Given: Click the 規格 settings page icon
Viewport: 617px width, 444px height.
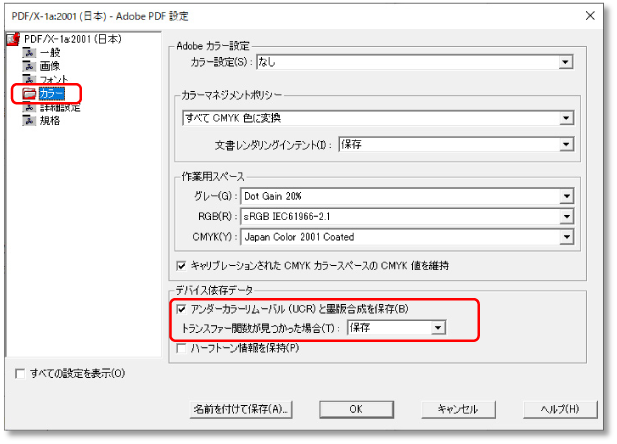Looking at the screenshot, I should pyautogui.click(x=29, y=120).
